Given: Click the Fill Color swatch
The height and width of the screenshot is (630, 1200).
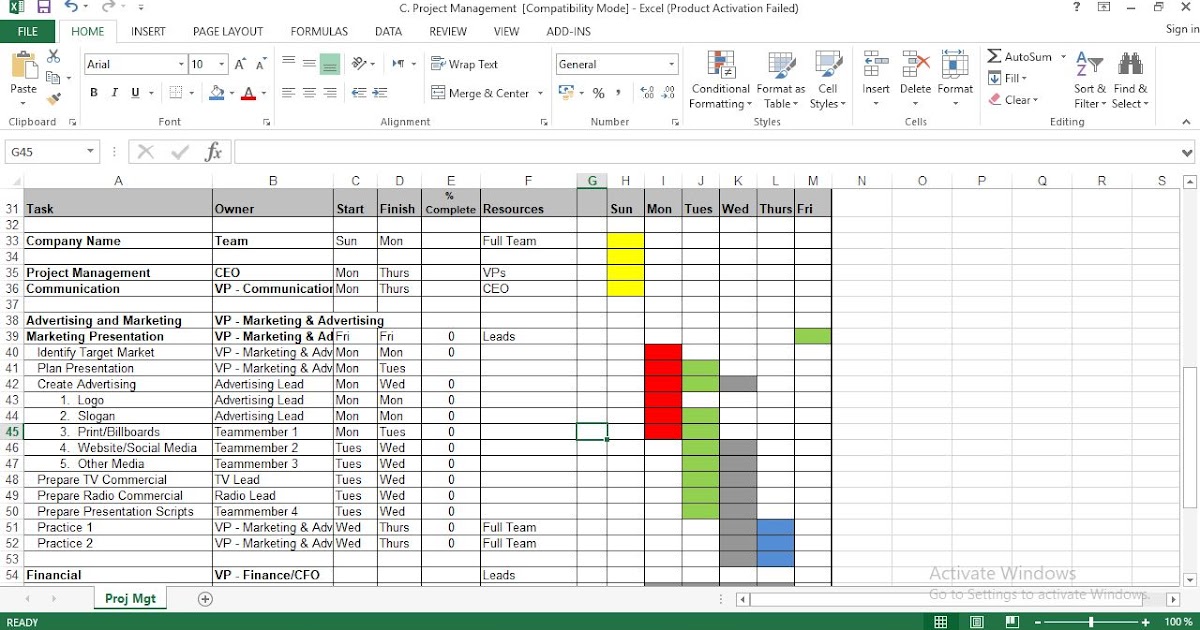Looking at the screenshot, I should 219,92.
